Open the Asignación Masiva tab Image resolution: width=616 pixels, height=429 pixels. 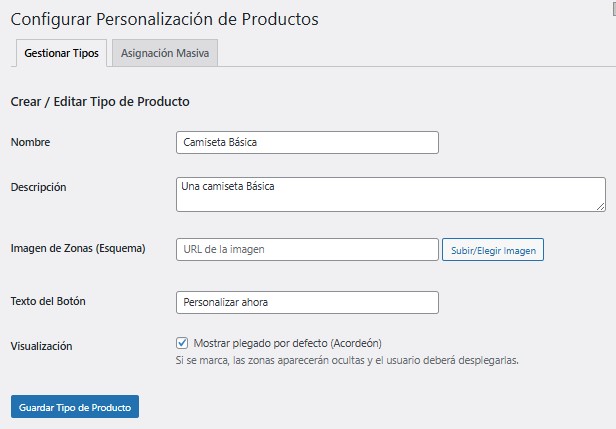point(166,54)
